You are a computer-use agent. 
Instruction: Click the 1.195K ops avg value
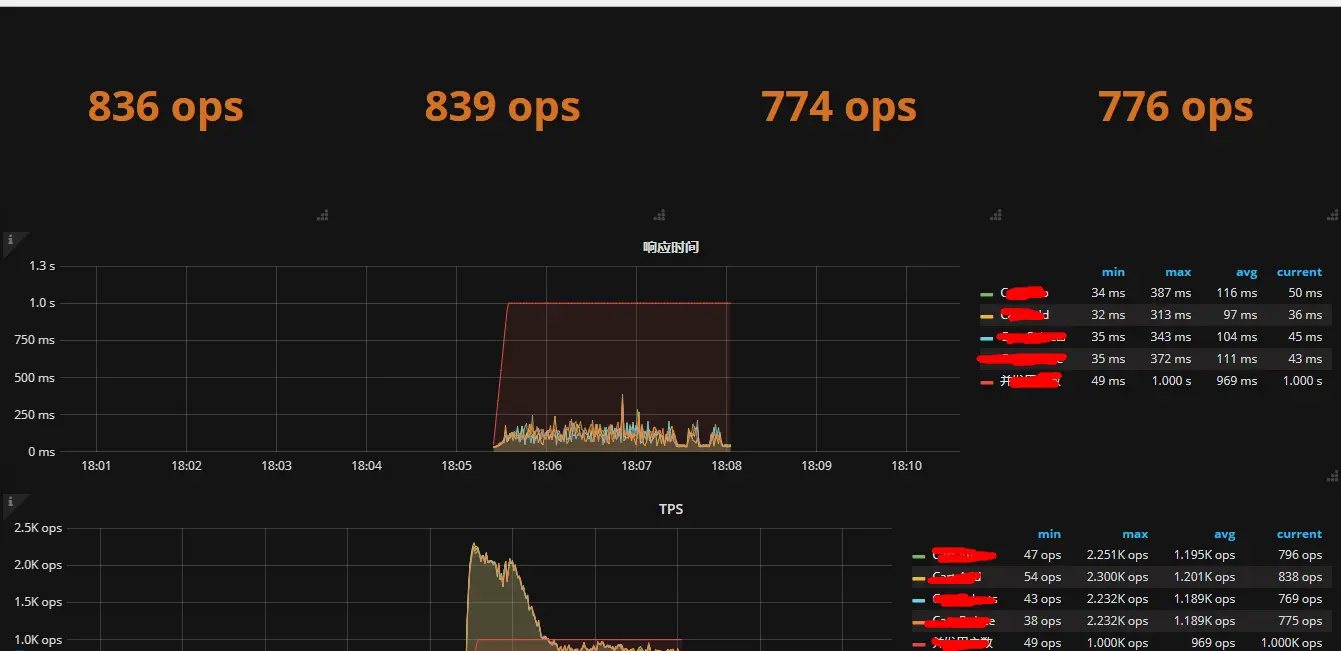1204,555
